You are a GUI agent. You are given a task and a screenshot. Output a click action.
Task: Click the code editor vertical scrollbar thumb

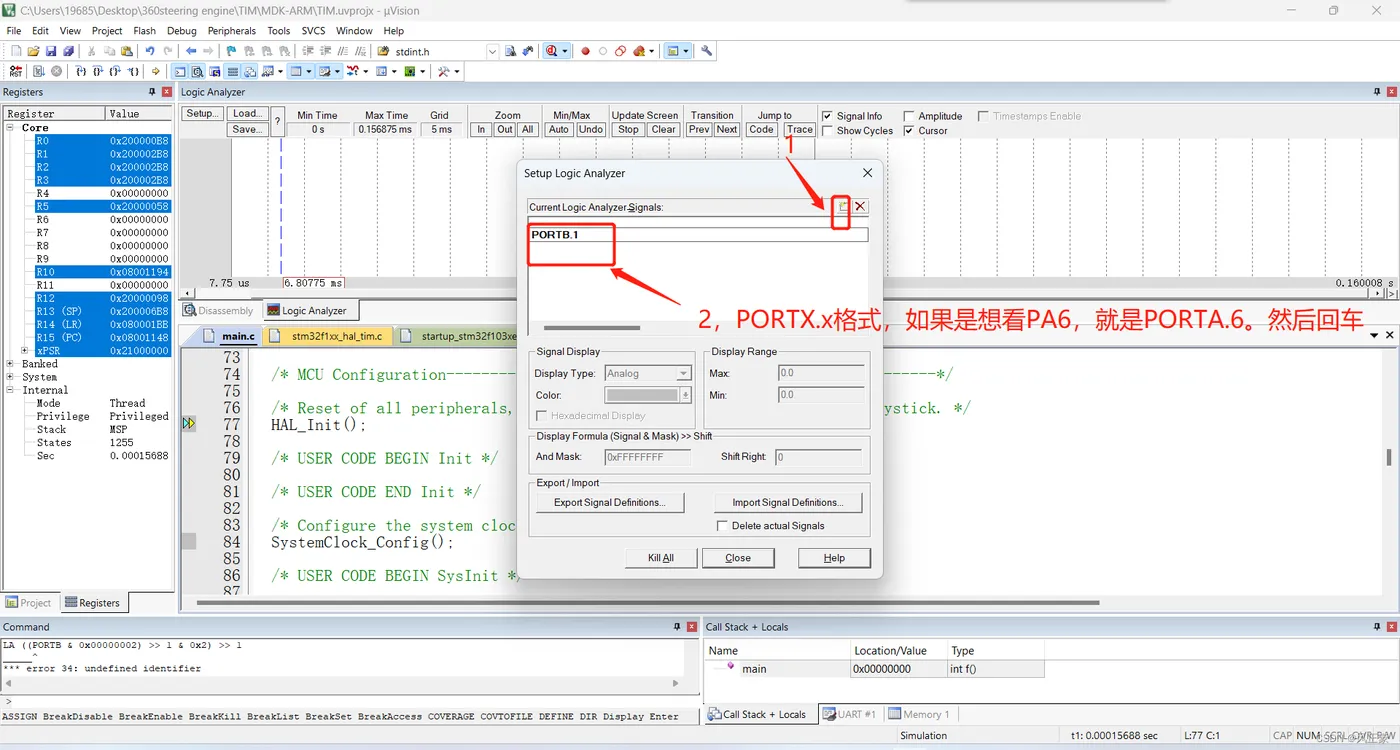[x=1388, y=457]
